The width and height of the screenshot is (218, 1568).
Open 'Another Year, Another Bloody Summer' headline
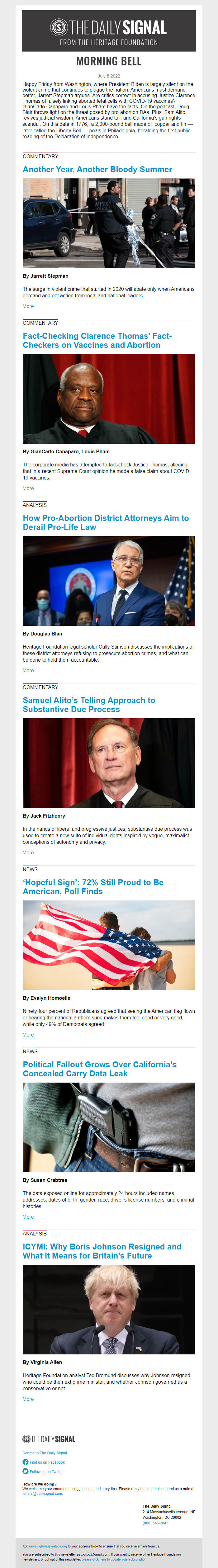coord(97,169)
